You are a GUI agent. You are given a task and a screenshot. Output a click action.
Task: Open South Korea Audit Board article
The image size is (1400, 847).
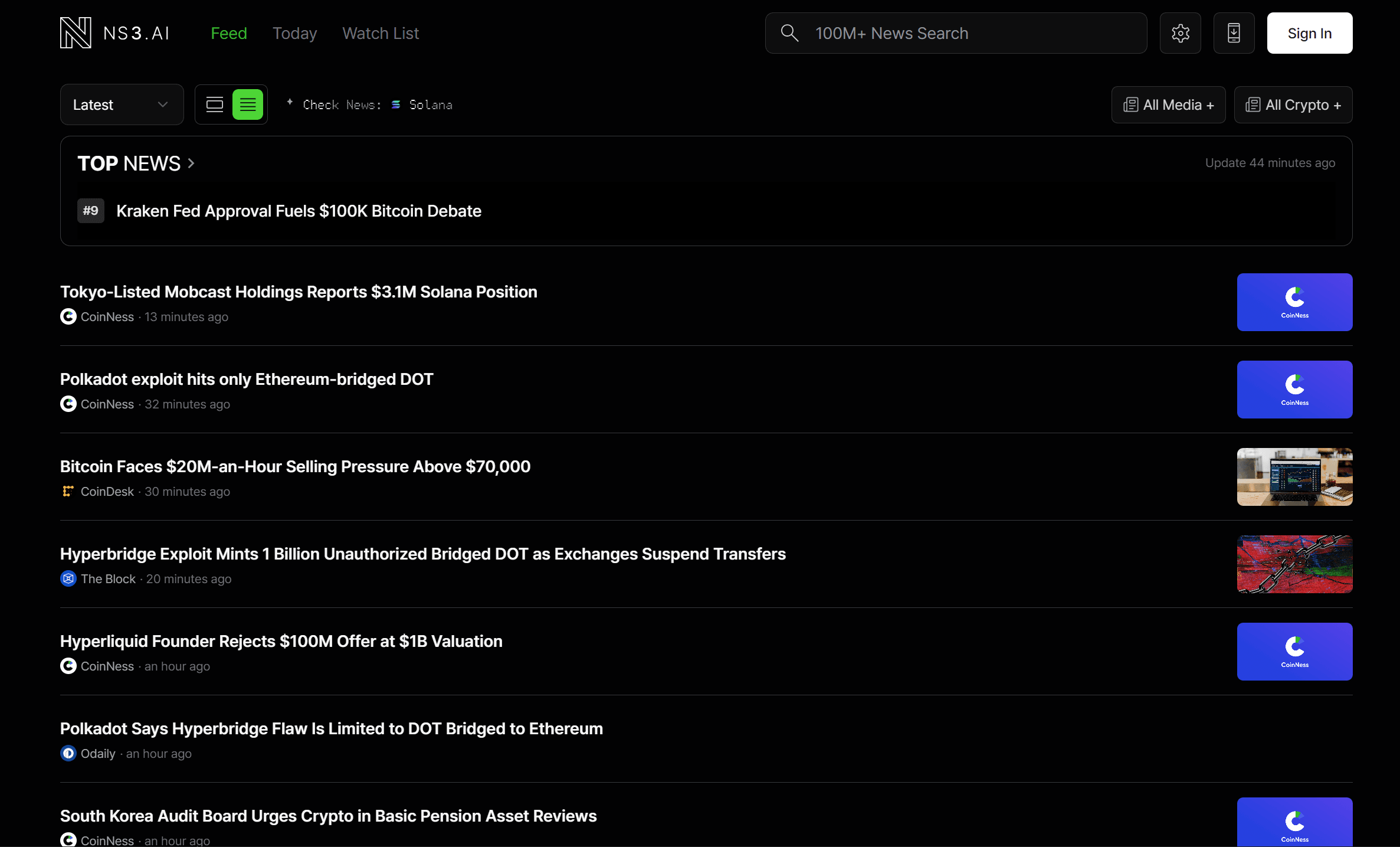coord(329,816)
